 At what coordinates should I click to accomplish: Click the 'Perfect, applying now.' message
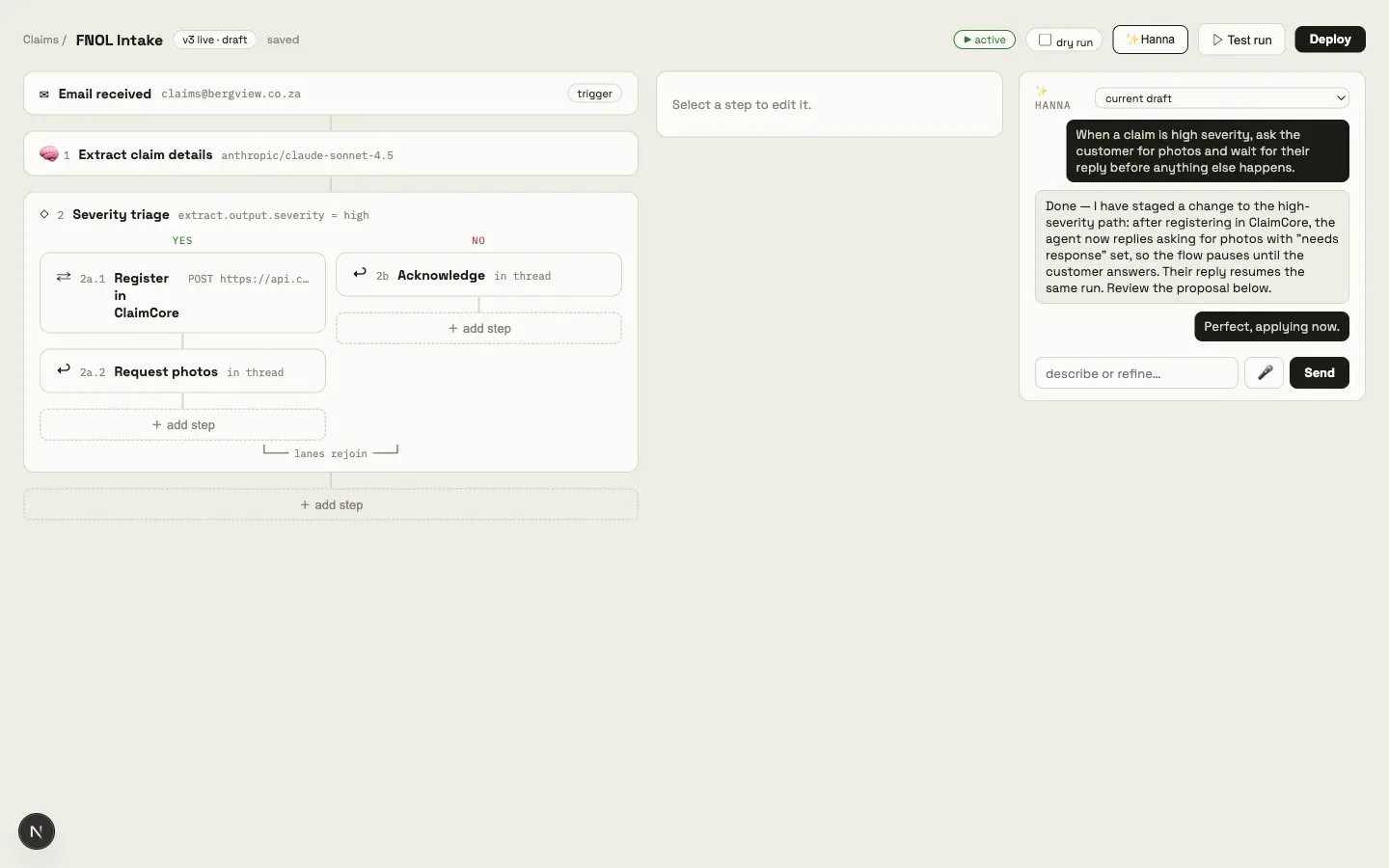(1271, 326)
